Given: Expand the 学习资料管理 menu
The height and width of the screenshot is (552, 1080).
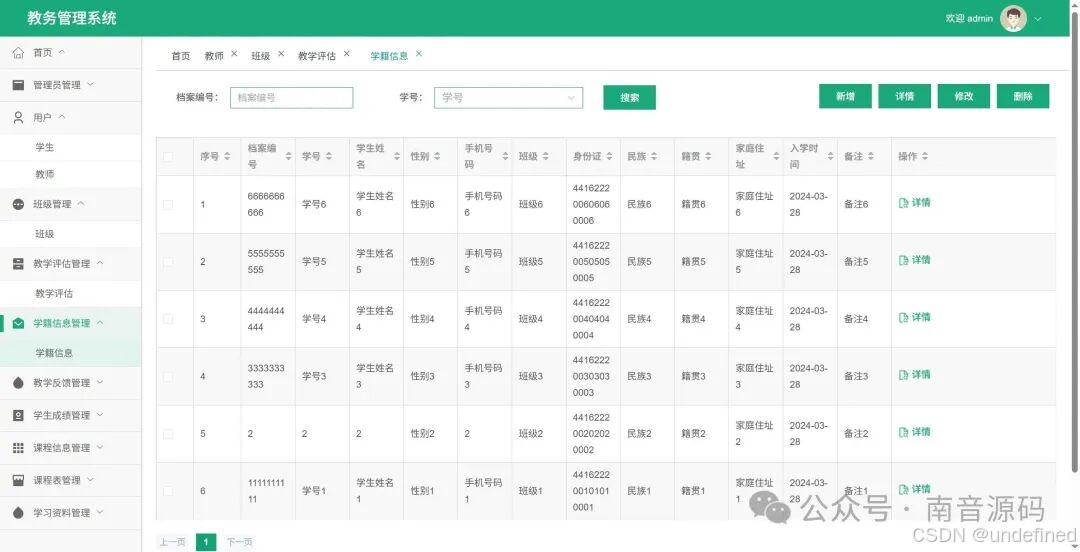Looking at the screenshot, I should (x=100, y=512).
